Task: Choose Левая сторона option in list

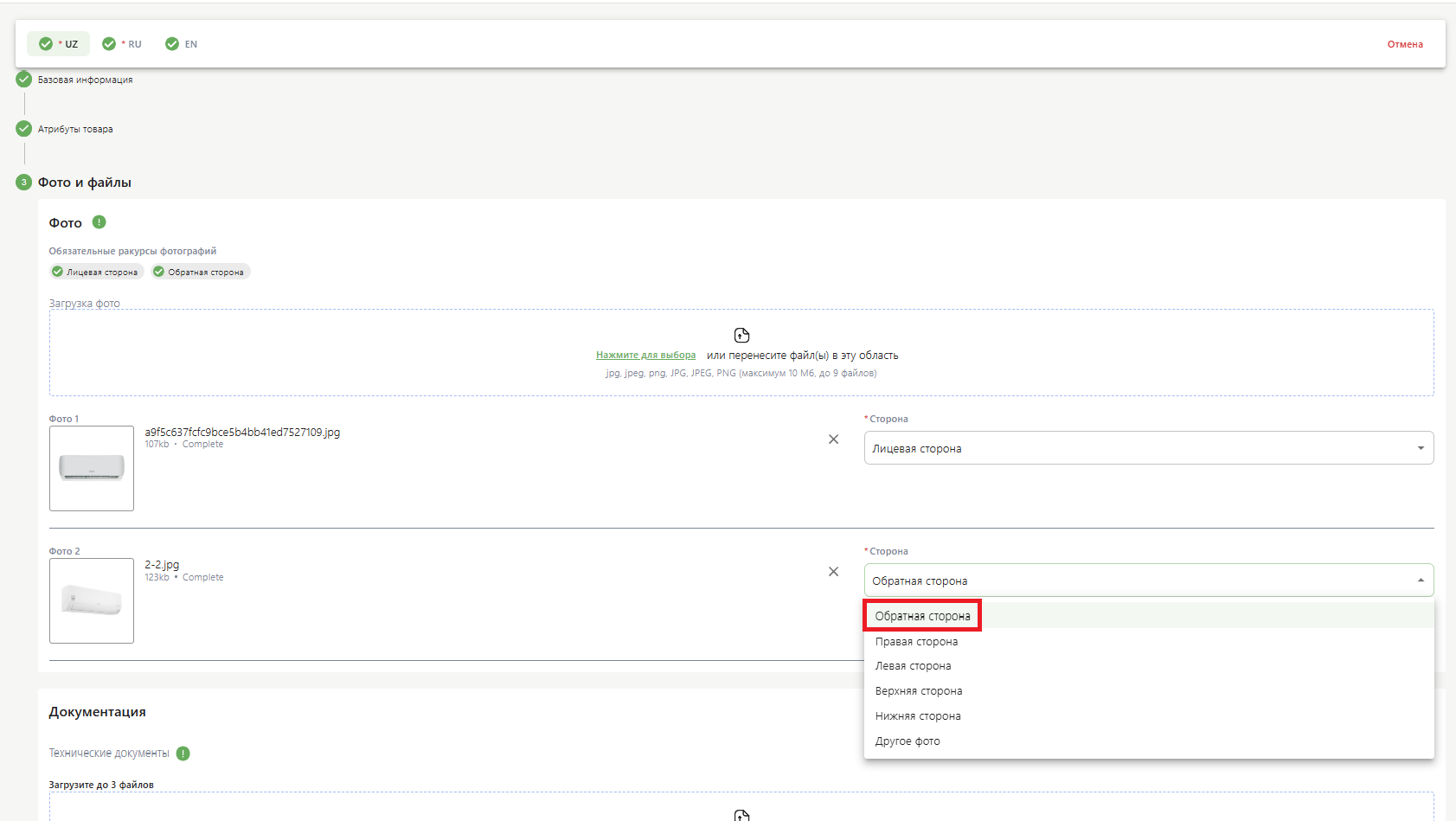Action: [x=913, y=666]
